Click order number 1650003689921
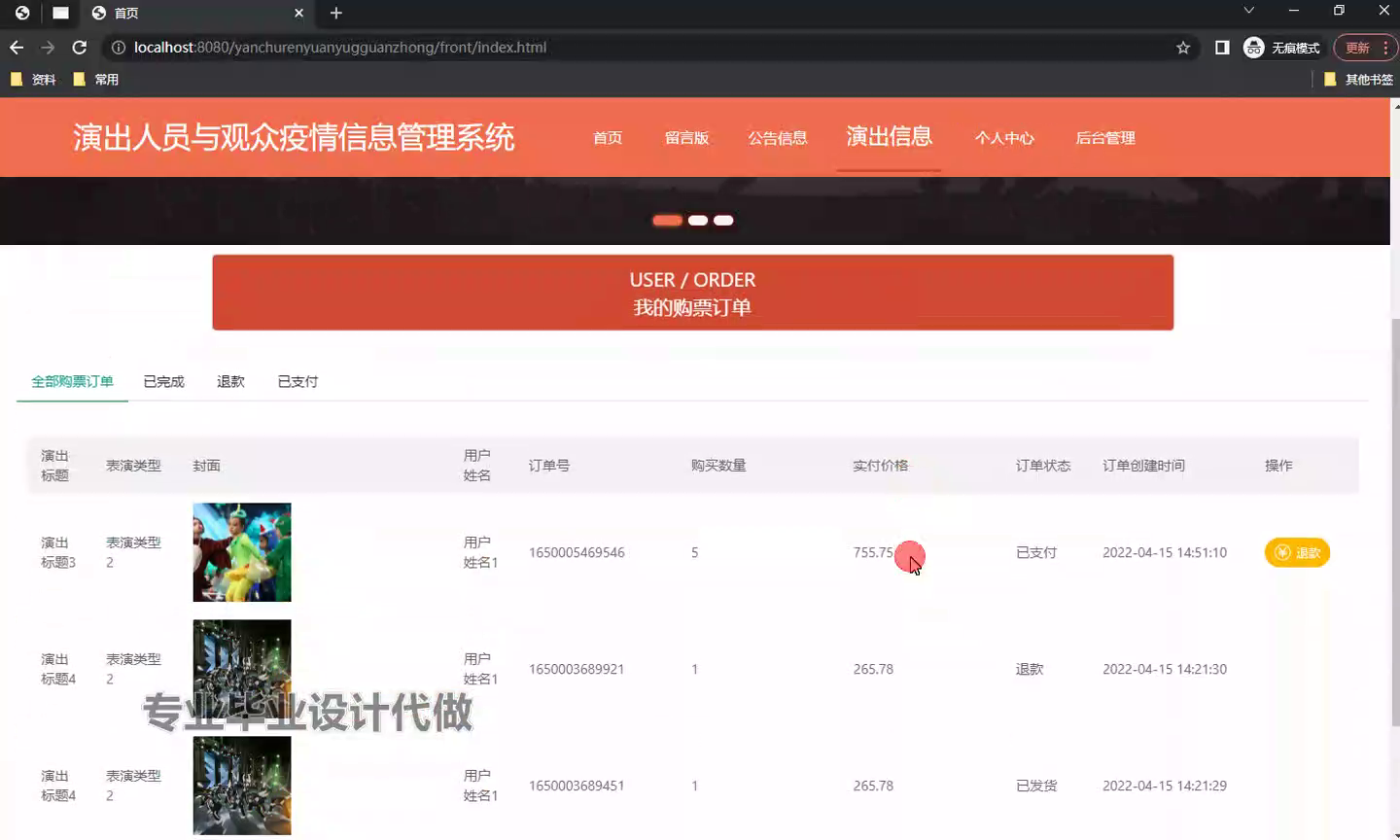The width and height of the screenshot is (1400, 840). tap(577, 670)
